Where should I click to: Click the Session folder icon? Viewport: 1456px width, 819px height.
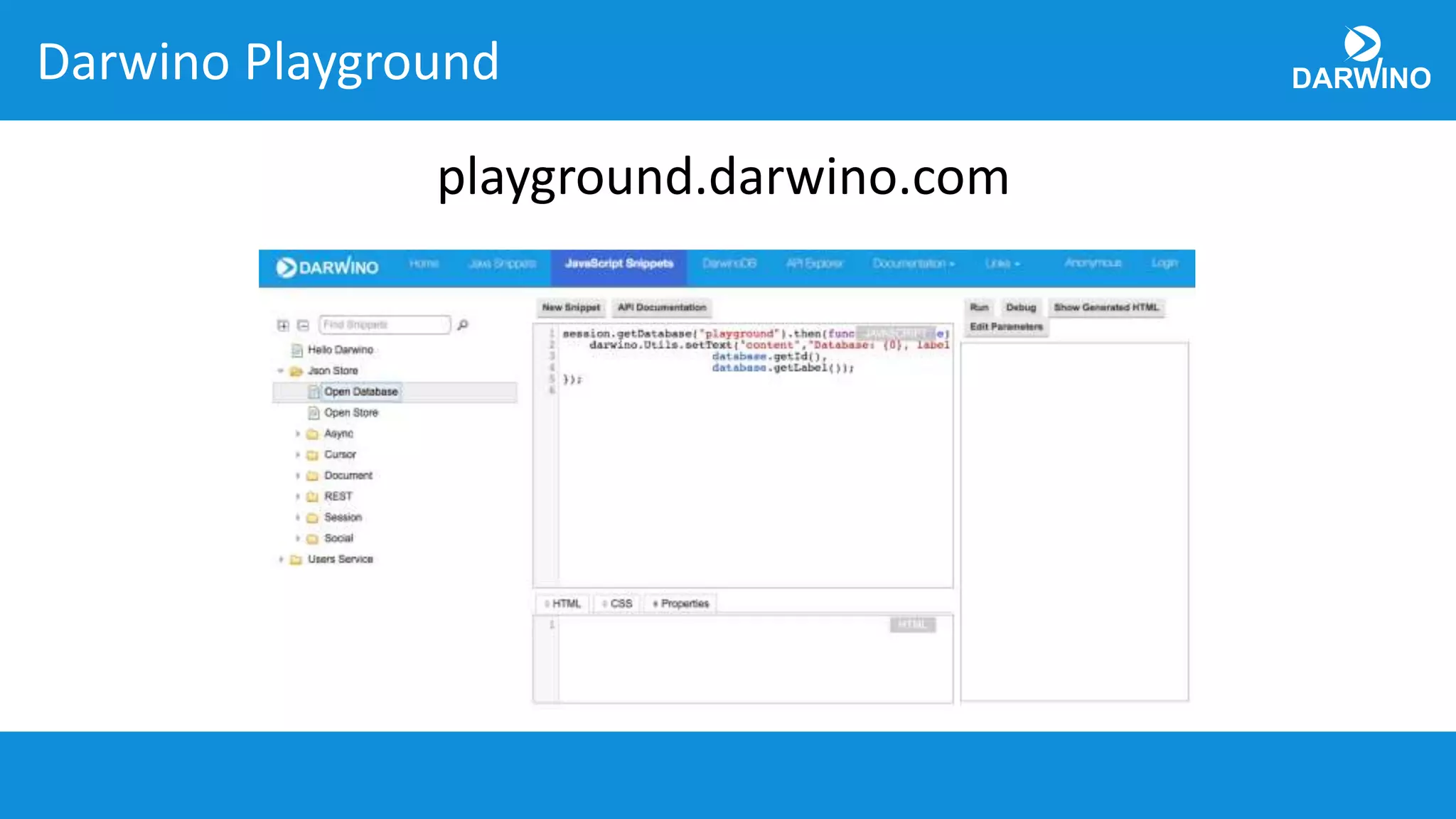pyautogui.click(x=312, y=518)
